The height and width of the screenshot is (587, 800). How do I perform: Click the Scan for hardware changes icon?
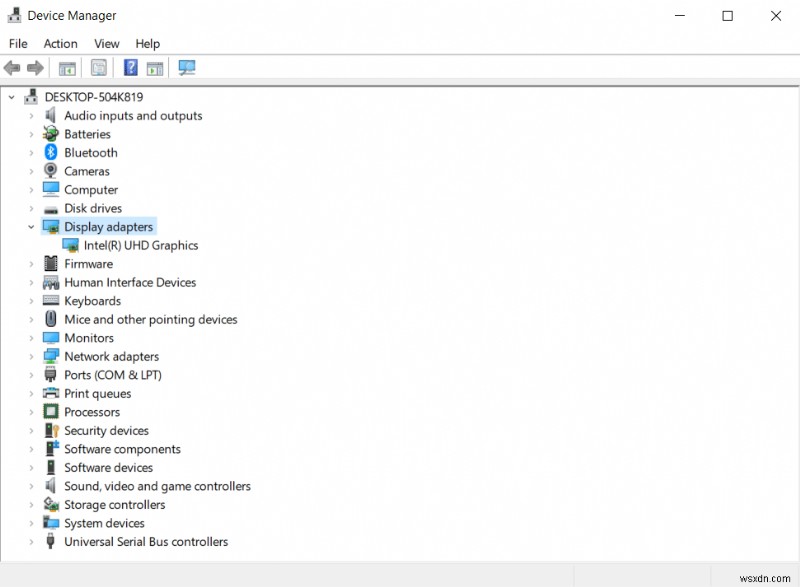(185, 67)
